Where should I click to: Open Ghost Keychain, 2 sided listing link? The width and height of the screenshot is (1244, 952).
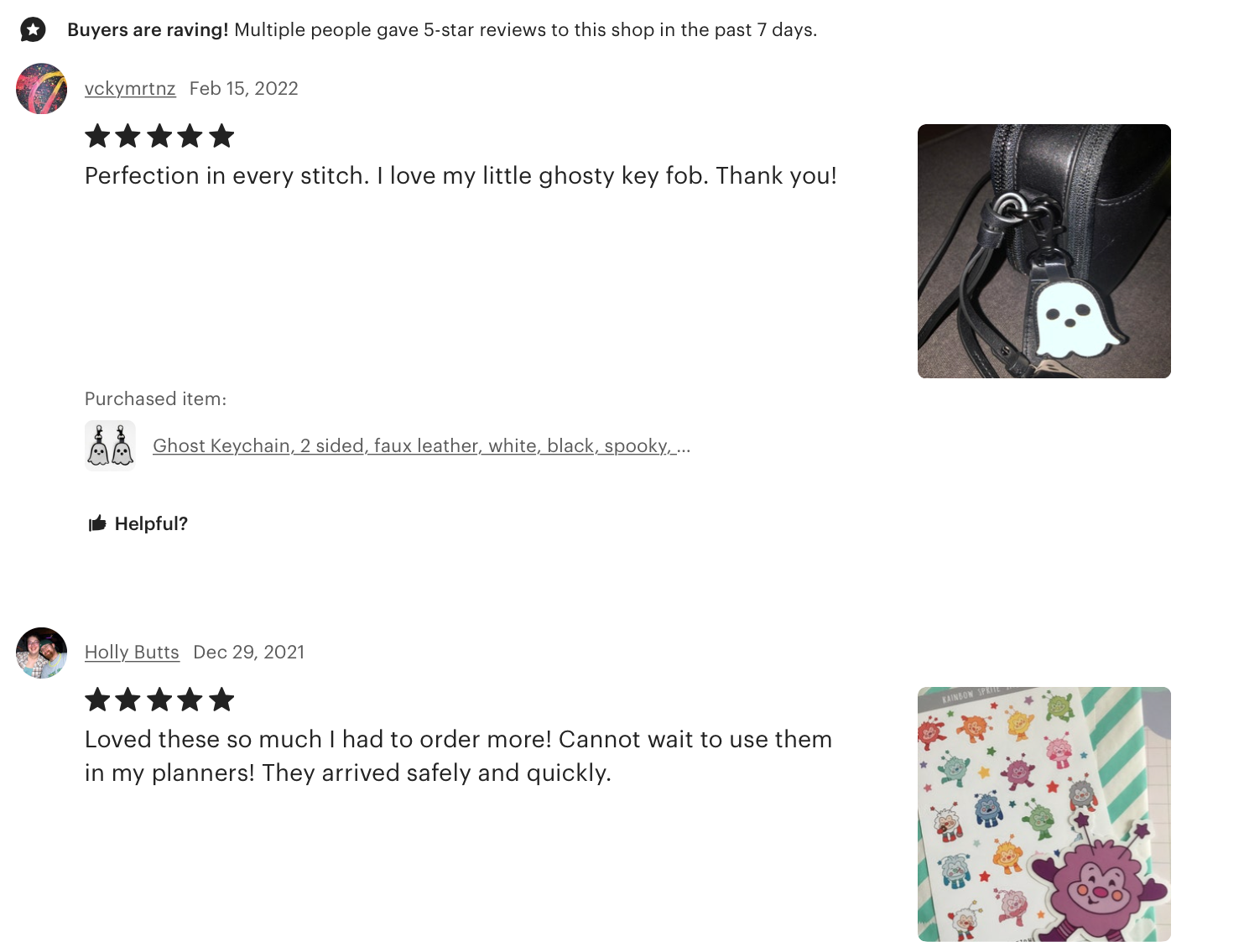click(421, 446)
